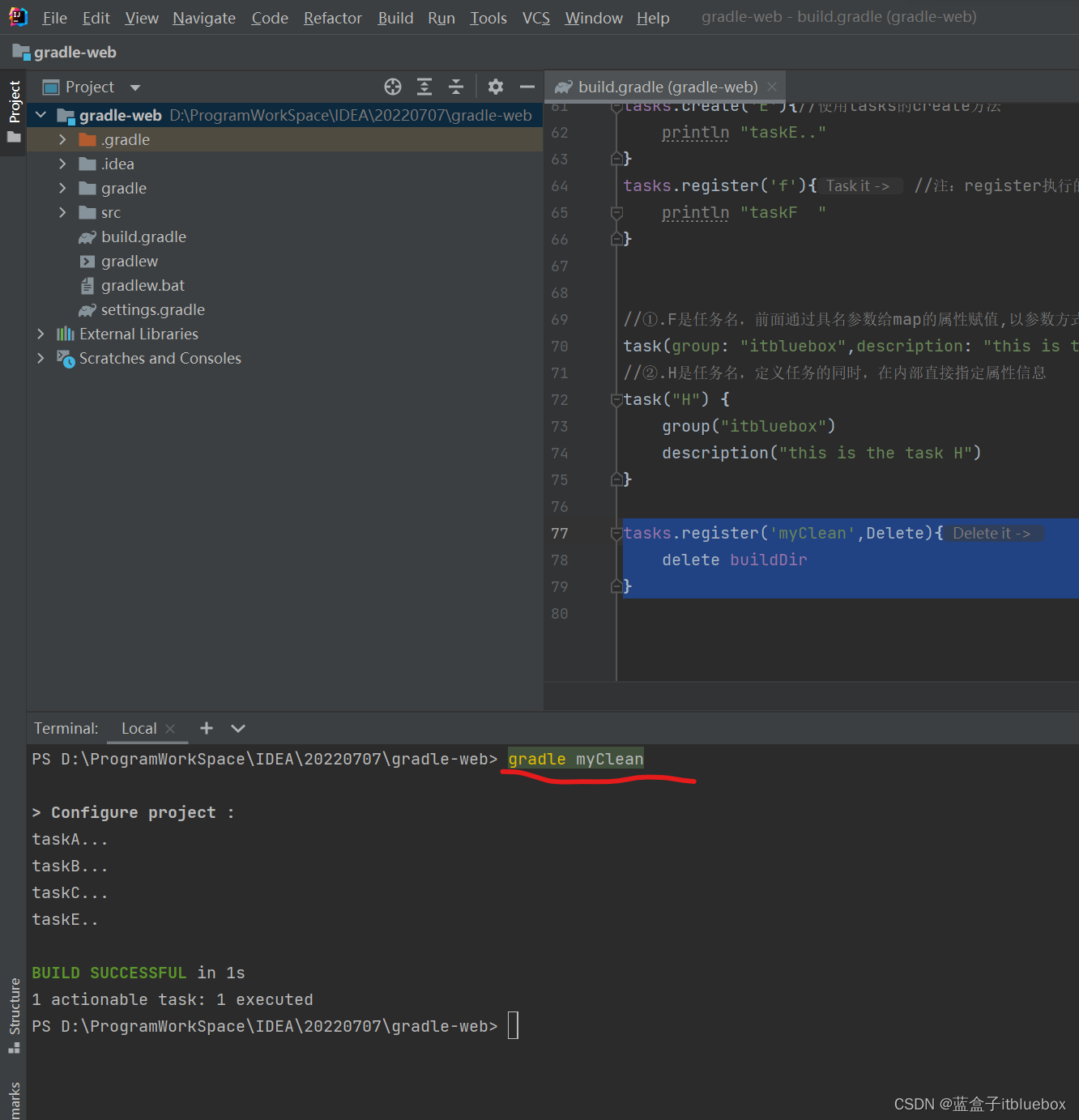Expand Scratches and Consoles node
Screen dimensions: 1079x1120
41,358
